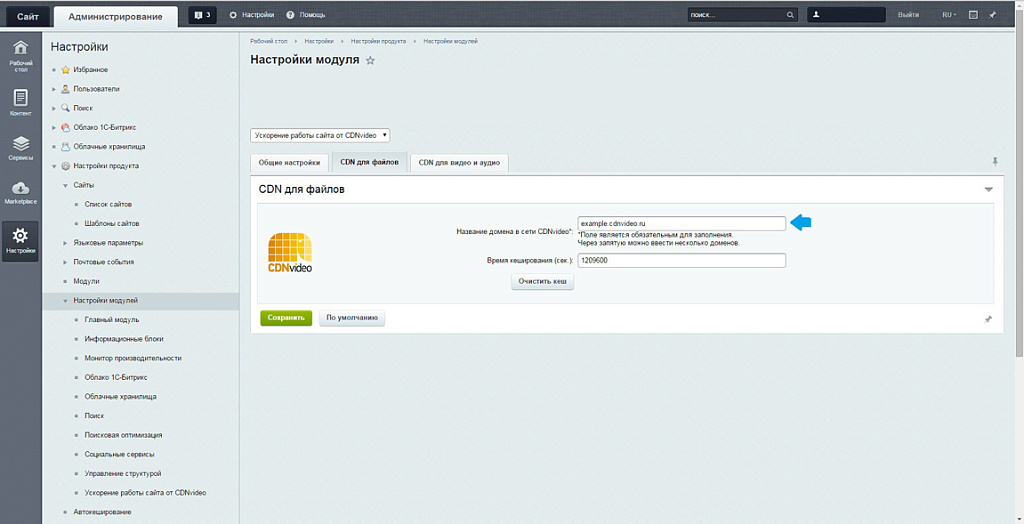Viewport: 1024px width, 524px height.
Task: Click the green Сохранить button
Action: click(x=286, y=318)
